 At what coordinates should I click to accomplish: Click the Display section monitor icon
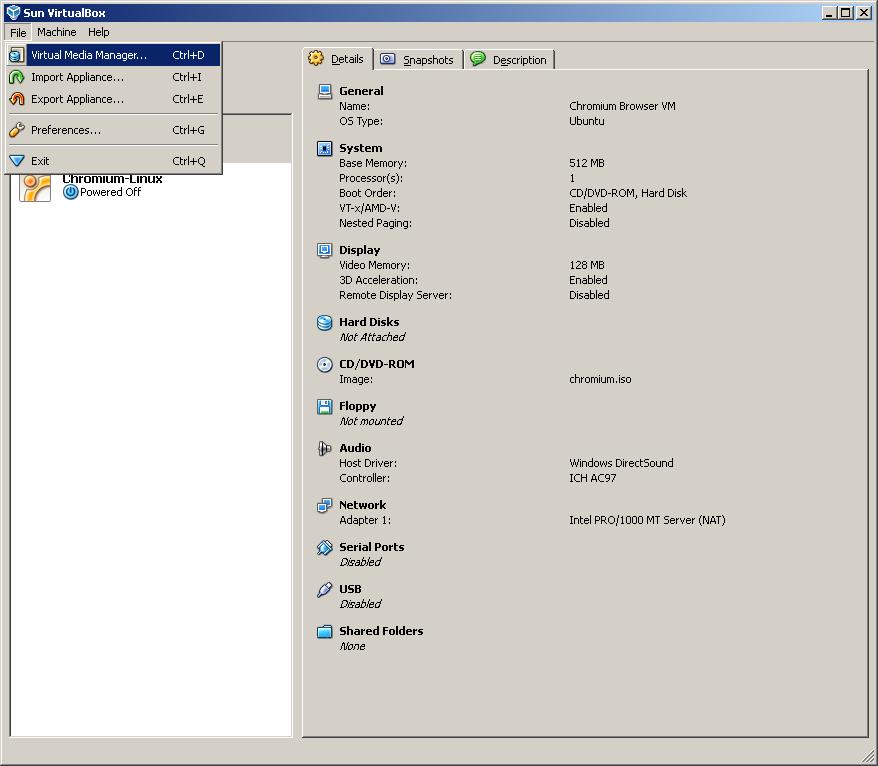pyautogui.click(x=324, y=250)
